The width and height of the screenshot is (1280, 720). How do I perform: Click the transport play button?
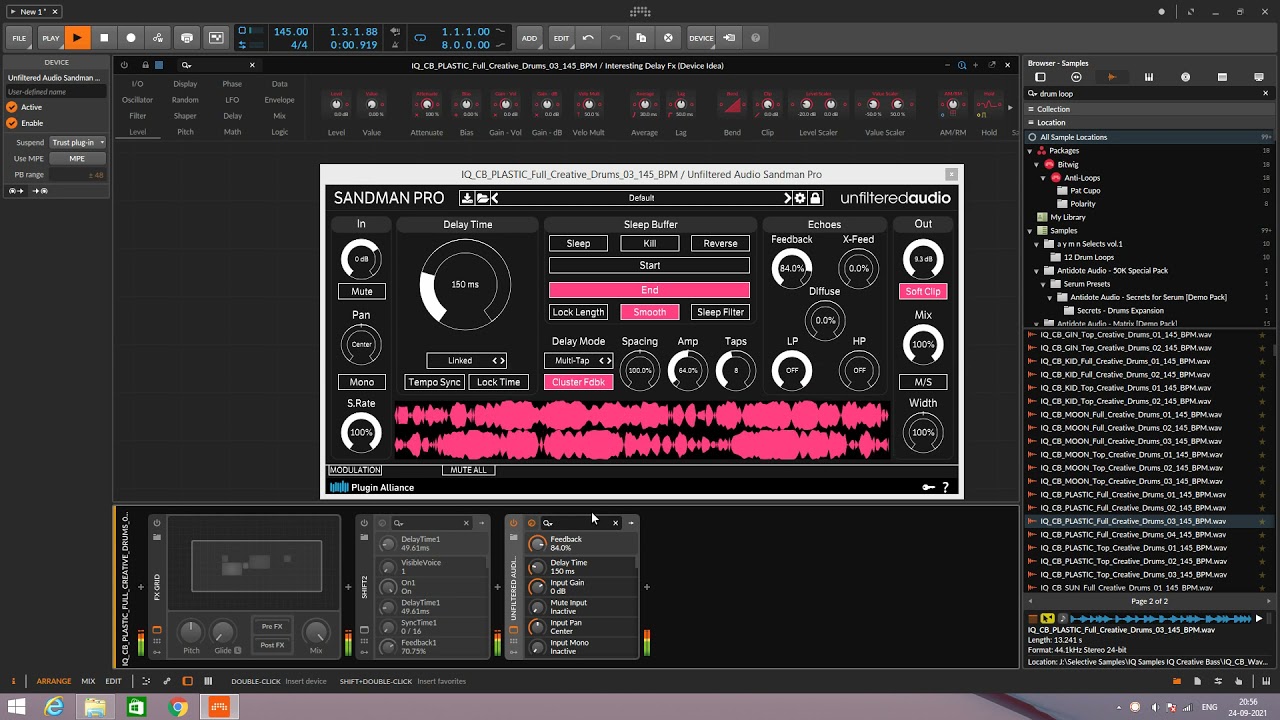coord(76,38)
